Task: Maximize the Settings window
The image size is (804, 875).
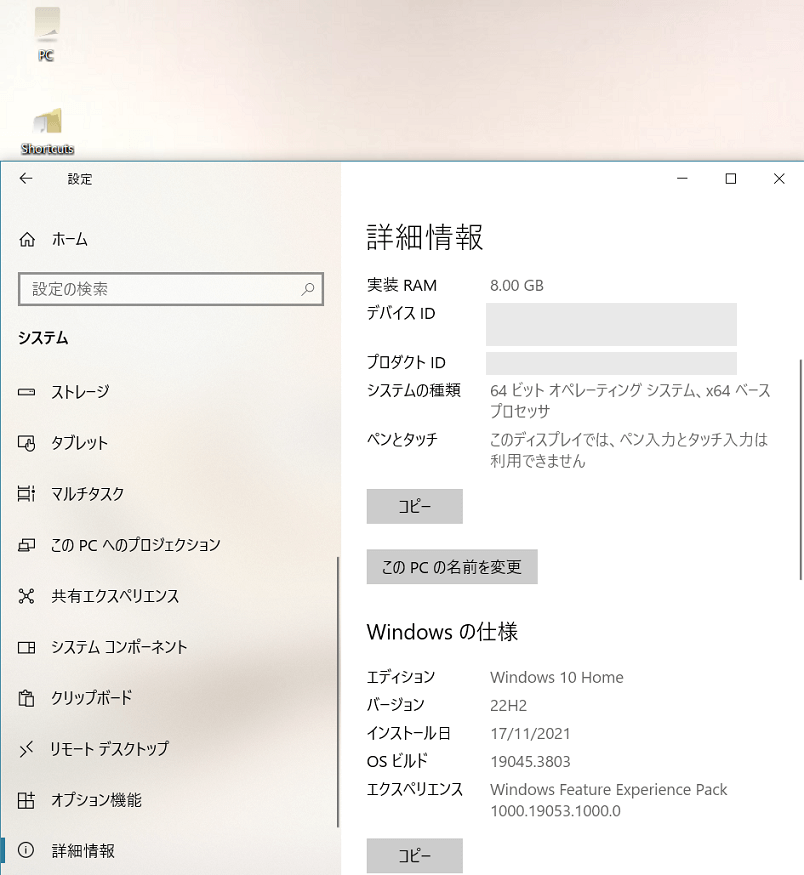Action: pos(730,179)
